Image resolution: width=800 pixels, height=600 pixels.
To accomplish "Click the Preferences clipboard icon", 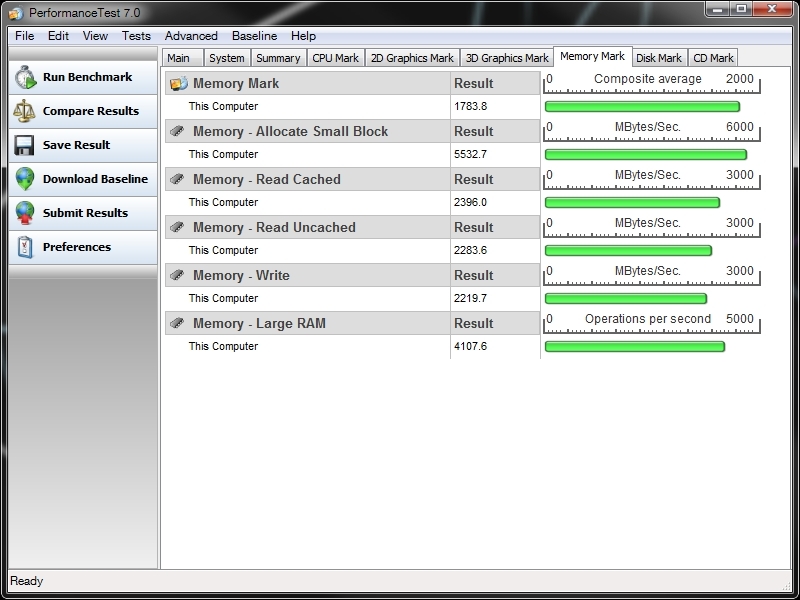I will (24, 247).
